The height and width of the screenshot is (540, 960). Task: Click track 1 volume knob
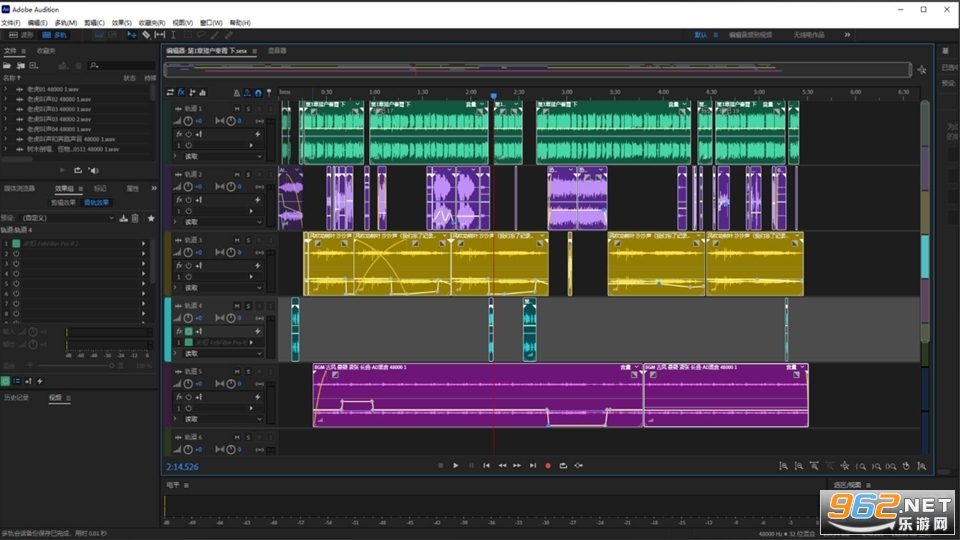(x=188, y=121)
